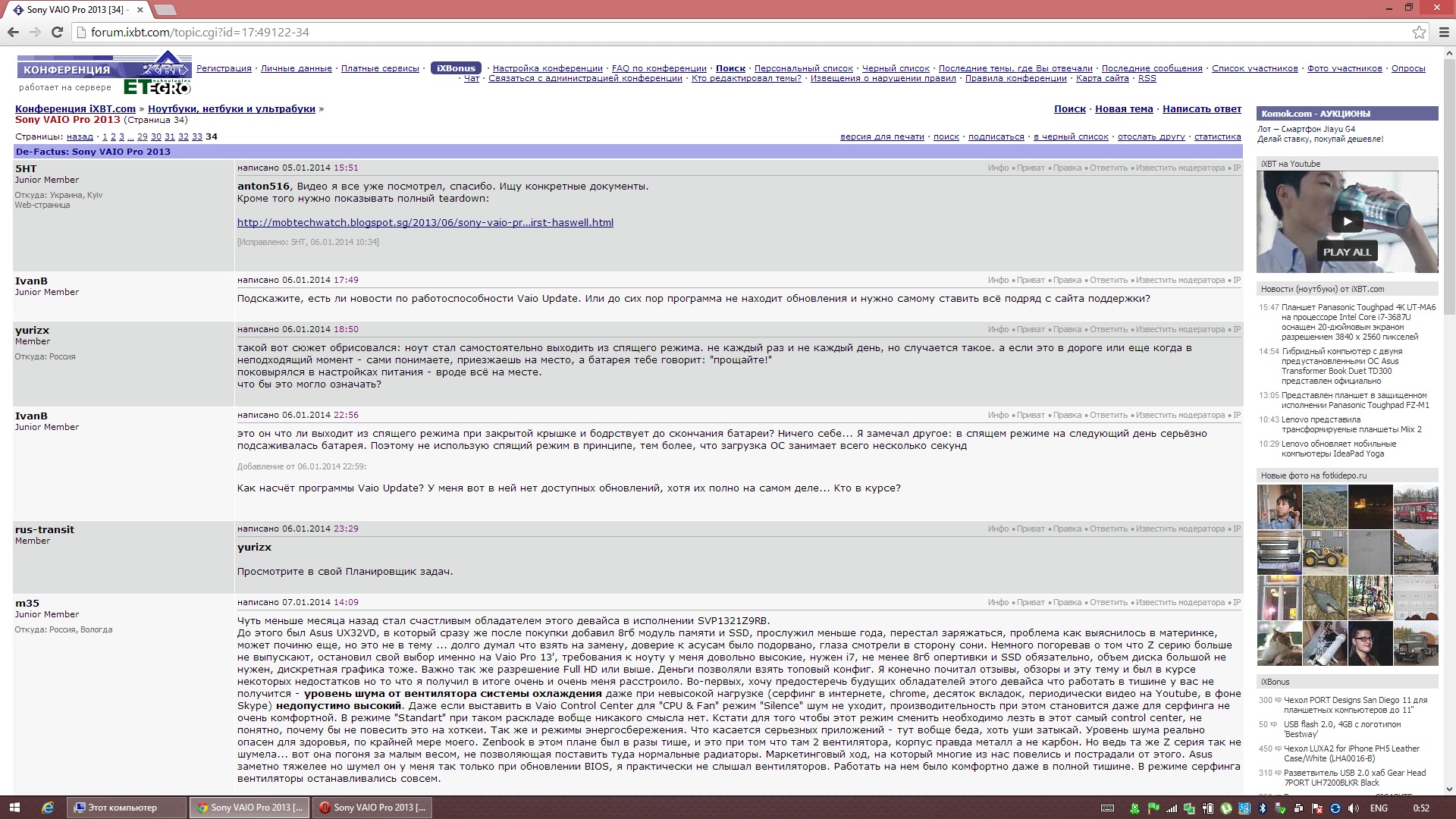Open Настройка конференции link
1456x819 pixels.
(x=548, y=68)
